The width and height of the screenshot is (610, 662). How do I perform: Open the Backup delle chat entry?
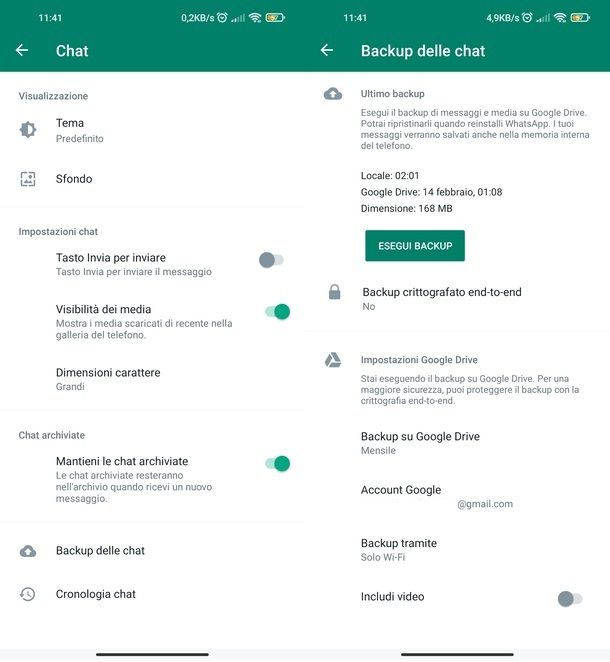(152, 551)
